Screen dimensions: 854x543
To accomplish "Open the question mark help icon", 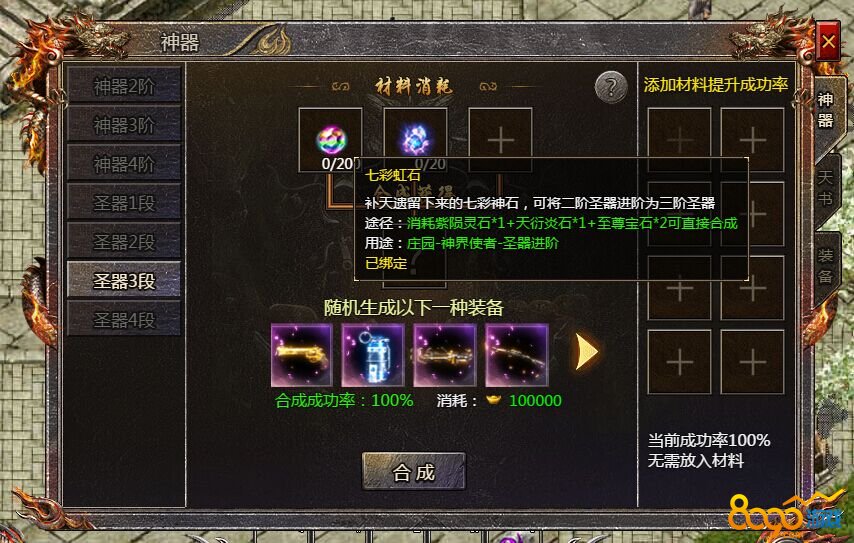I will click(611, 86).
